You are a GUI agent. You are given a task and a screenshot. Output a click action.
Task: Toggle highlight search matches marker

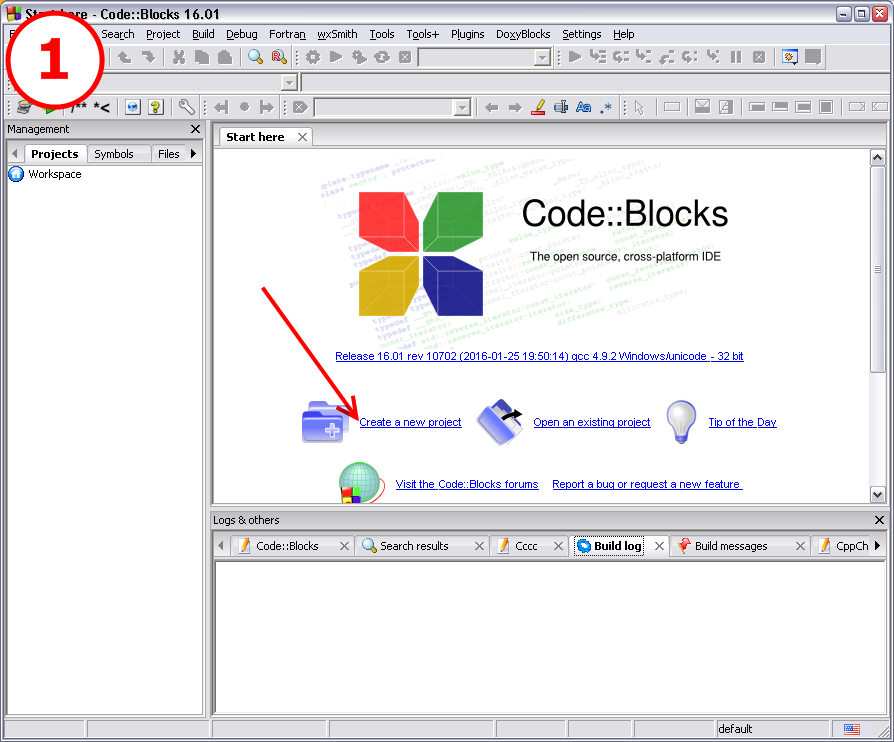(538, 107)
